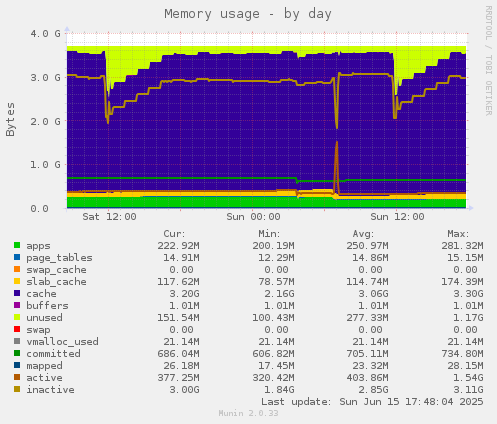Select the 'slab_cache' legend label
The width and height of the screenshot is (497, 424).
[x=56, y=282]
